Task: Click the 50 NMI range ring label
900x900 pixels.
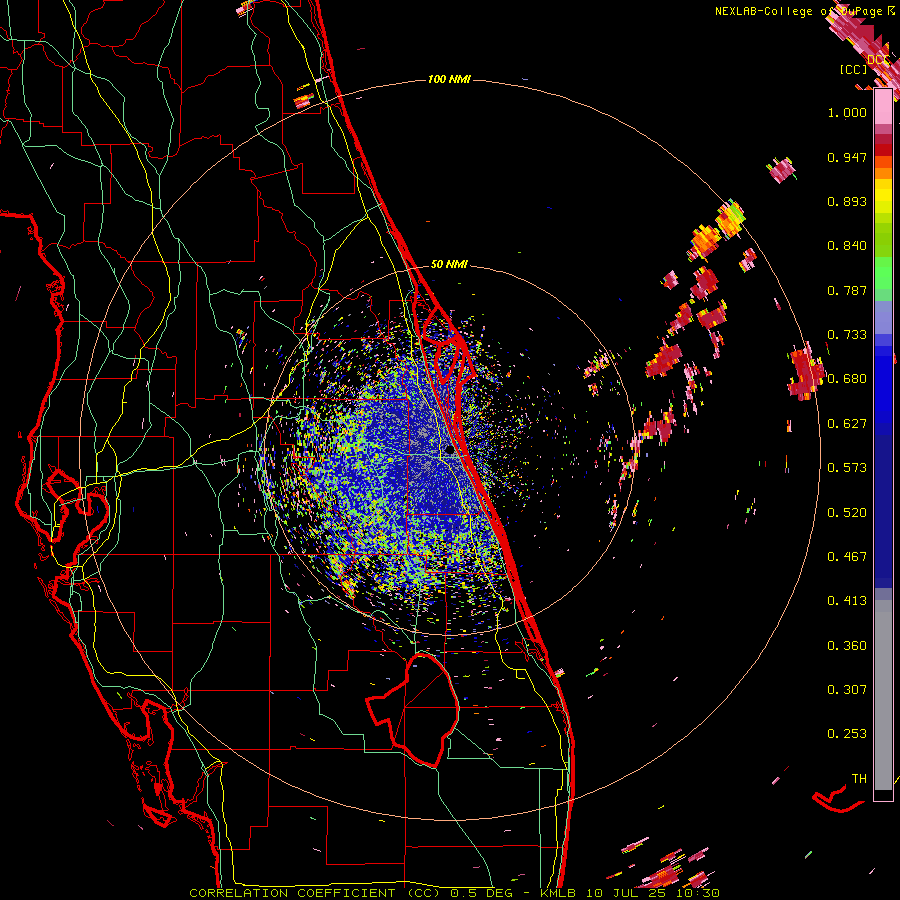Action: tap(449, 264)
